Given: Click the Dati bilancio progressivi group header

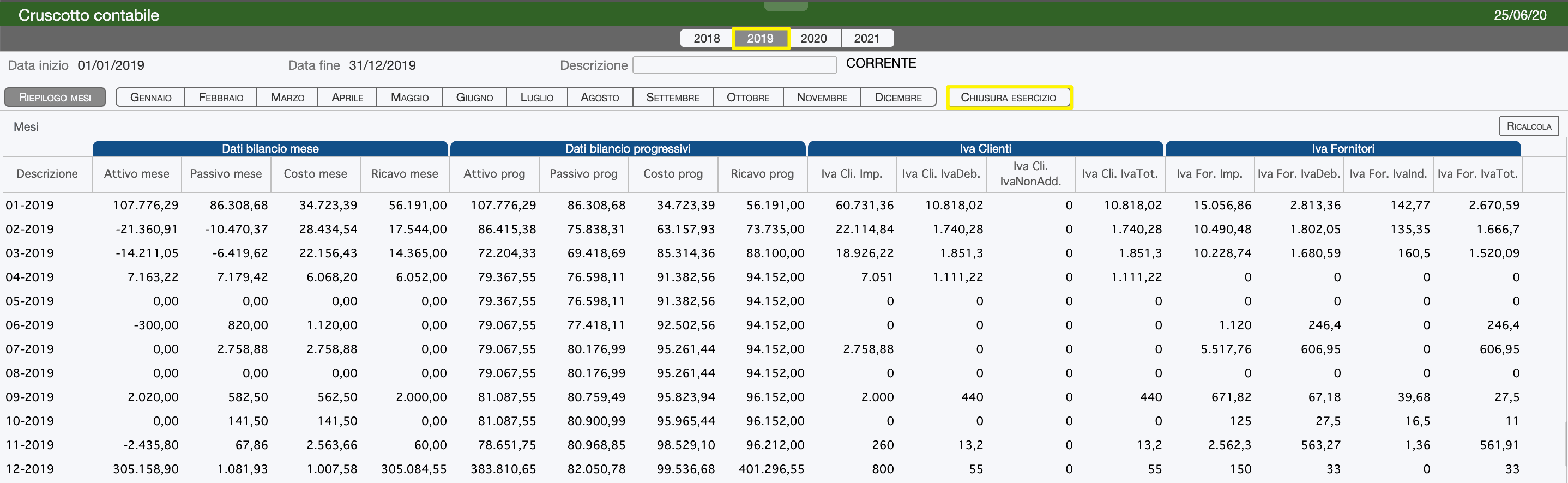Looking at the screenshot, I should coord(628,148).
